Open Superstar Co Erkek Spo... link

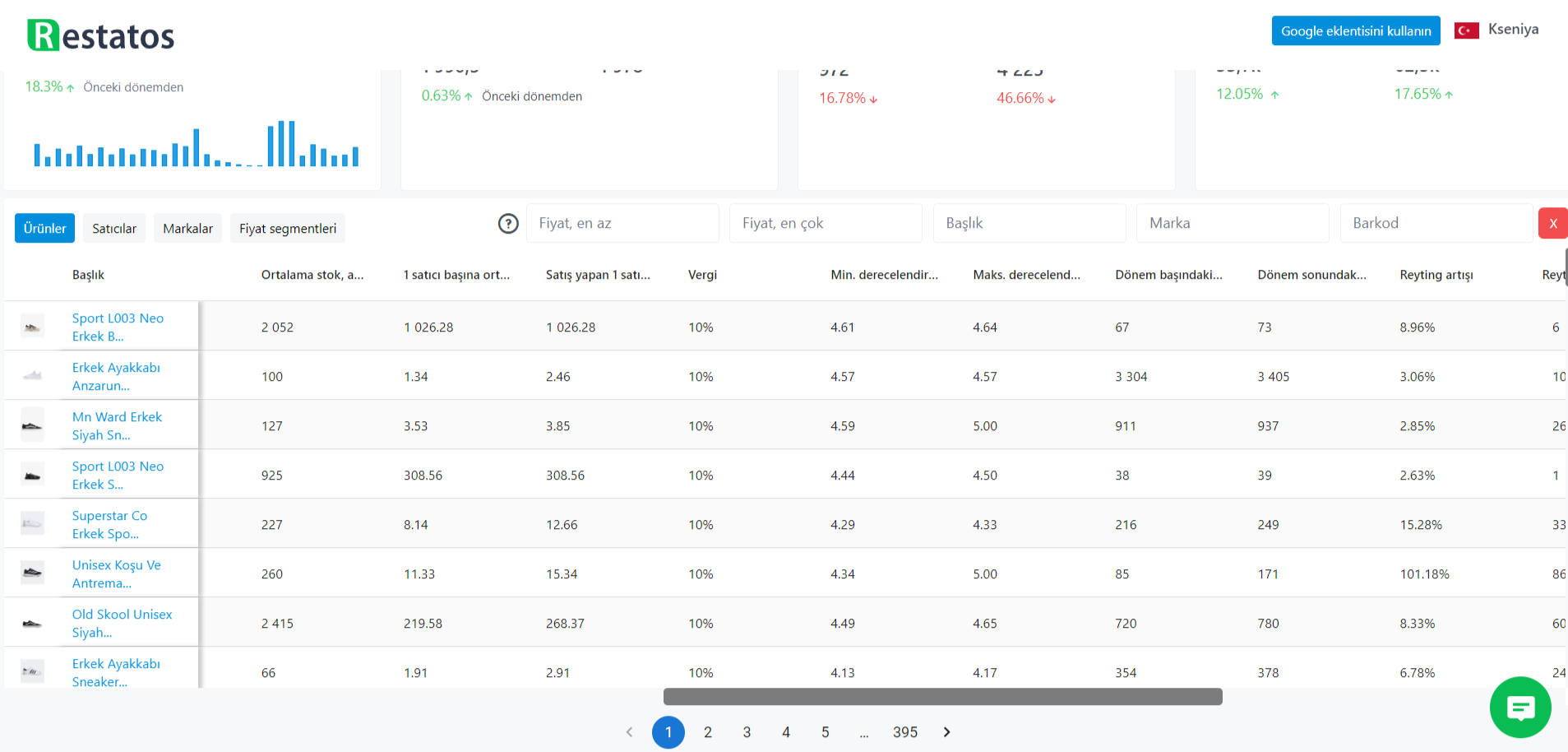pyautogui.click(x=109, y=524)
